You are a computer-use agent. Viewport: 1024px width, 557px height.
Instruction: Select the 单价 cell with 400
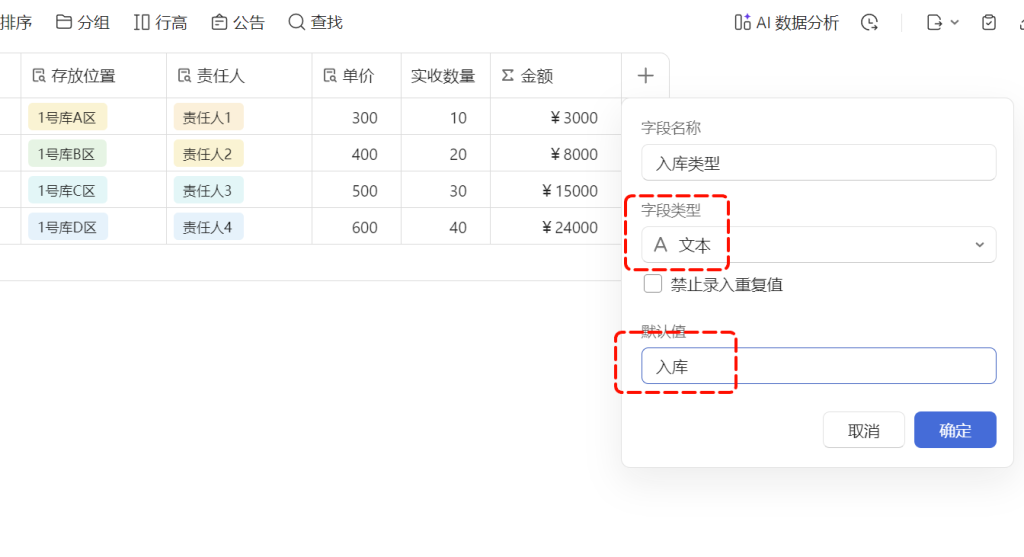point(357,154)
